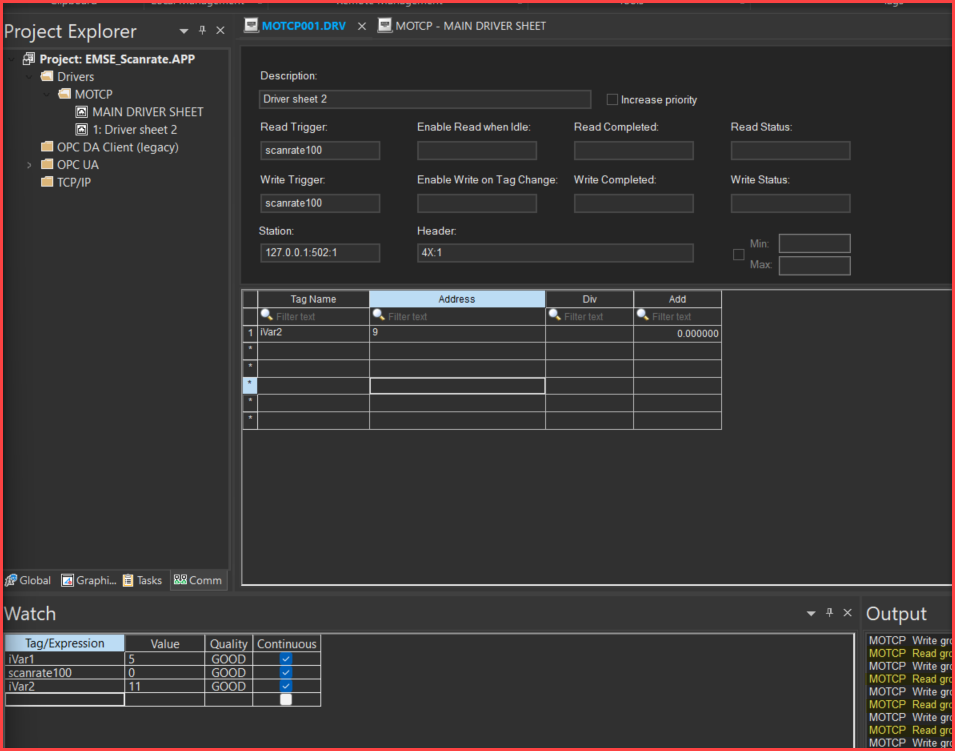The height and width of the screenshot is (751, 955).
Task: Open Watch window position dropdown
Action: pos(811,613)
